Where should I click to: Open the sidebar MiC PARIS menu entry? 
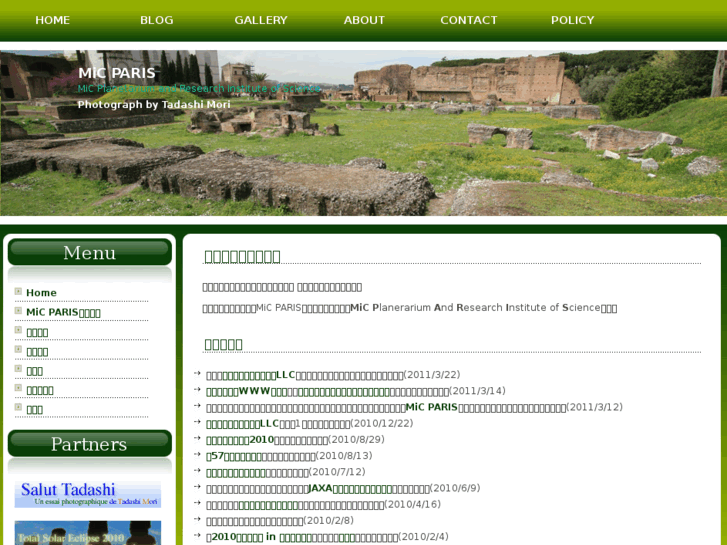click(x=63, y=312)
